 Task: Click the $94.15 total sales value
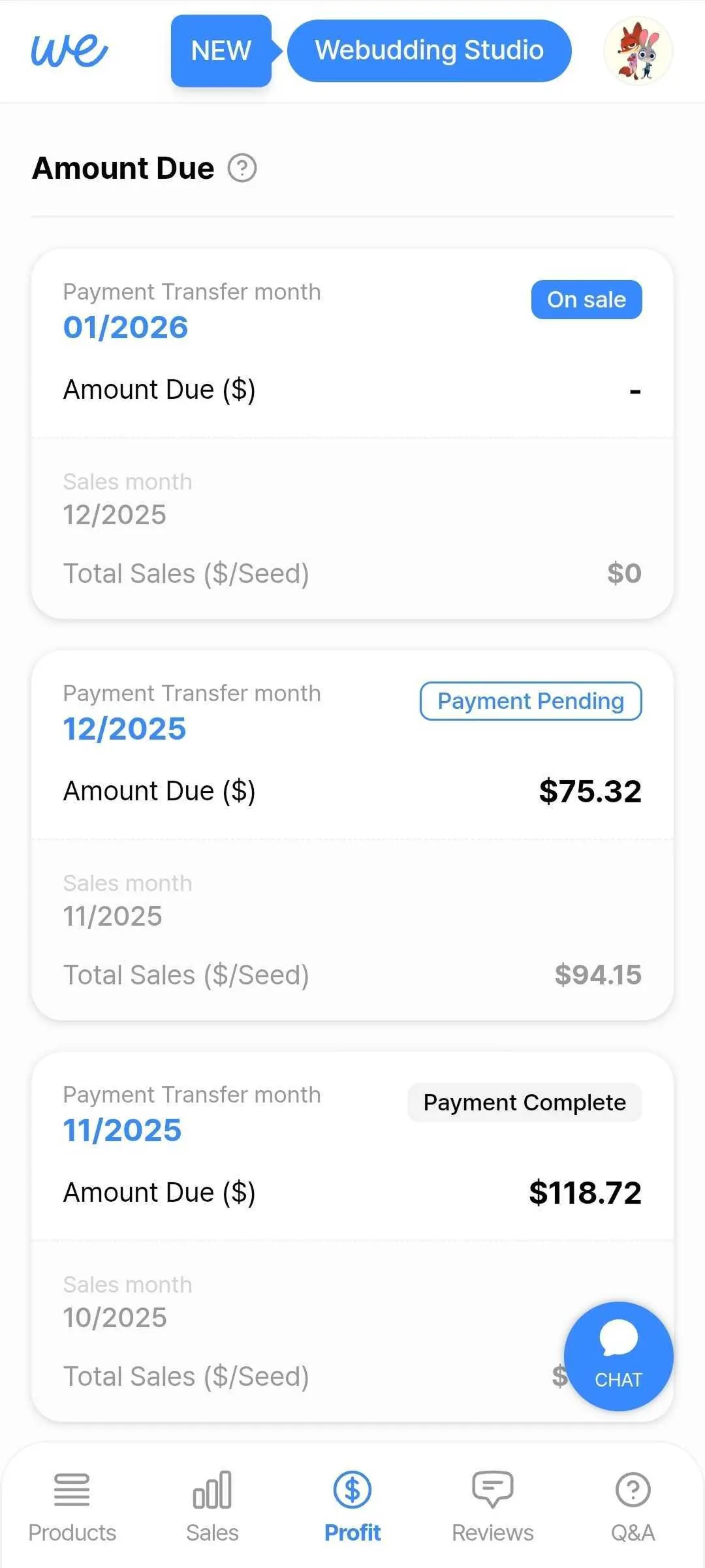tap(598, 975)
